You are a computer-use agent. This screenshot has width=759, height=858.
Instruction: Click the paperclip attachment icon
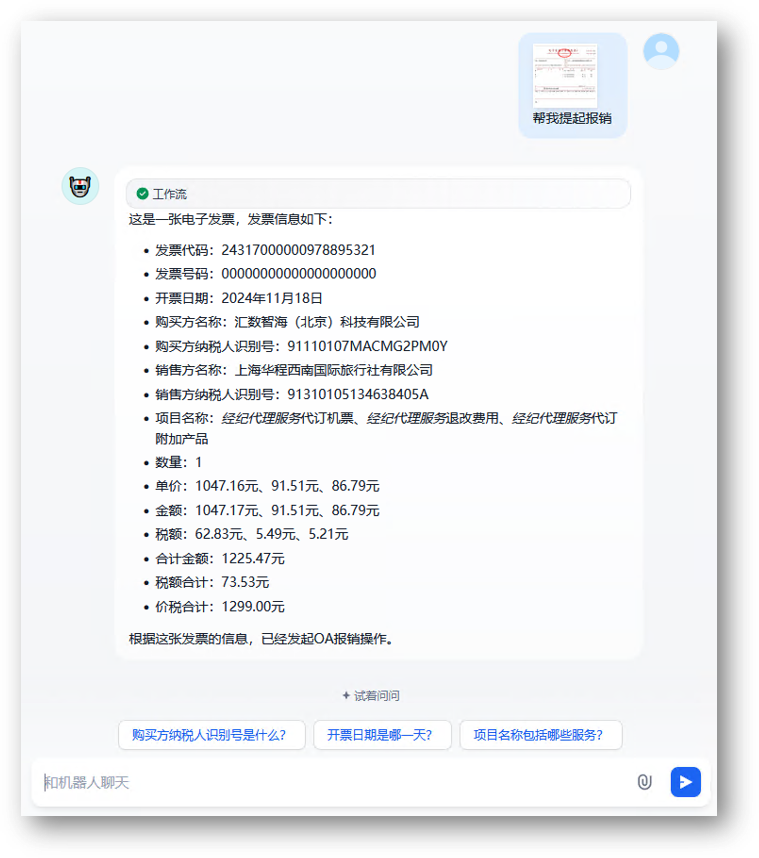point(644,782)
